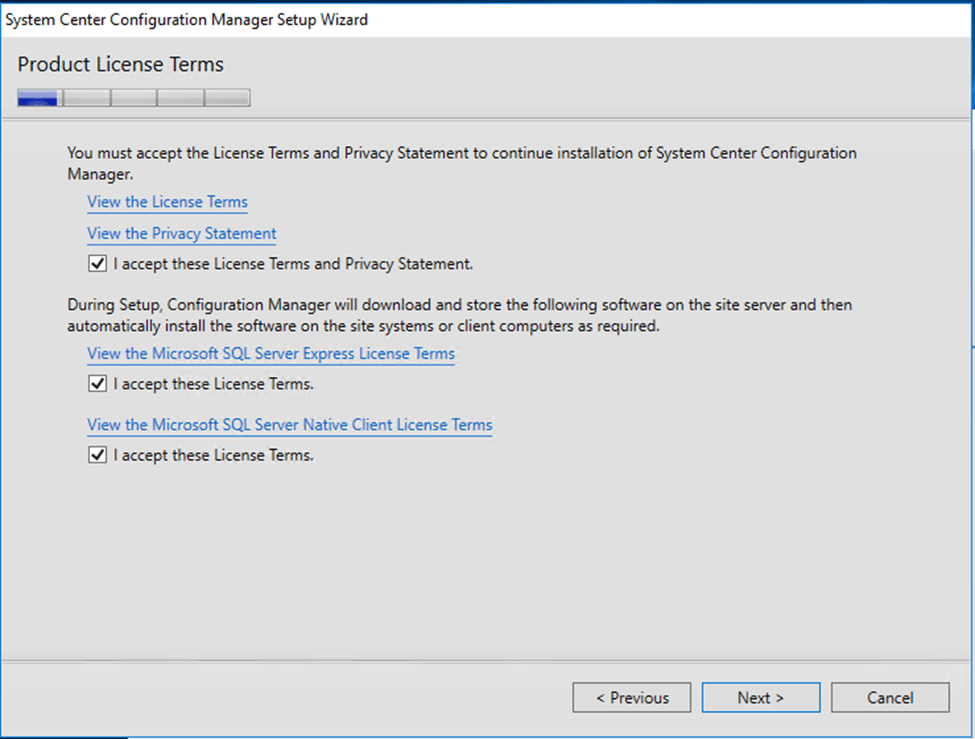Click the second segment of the progress bar
The image size is (975, 739).
(86, 98)
